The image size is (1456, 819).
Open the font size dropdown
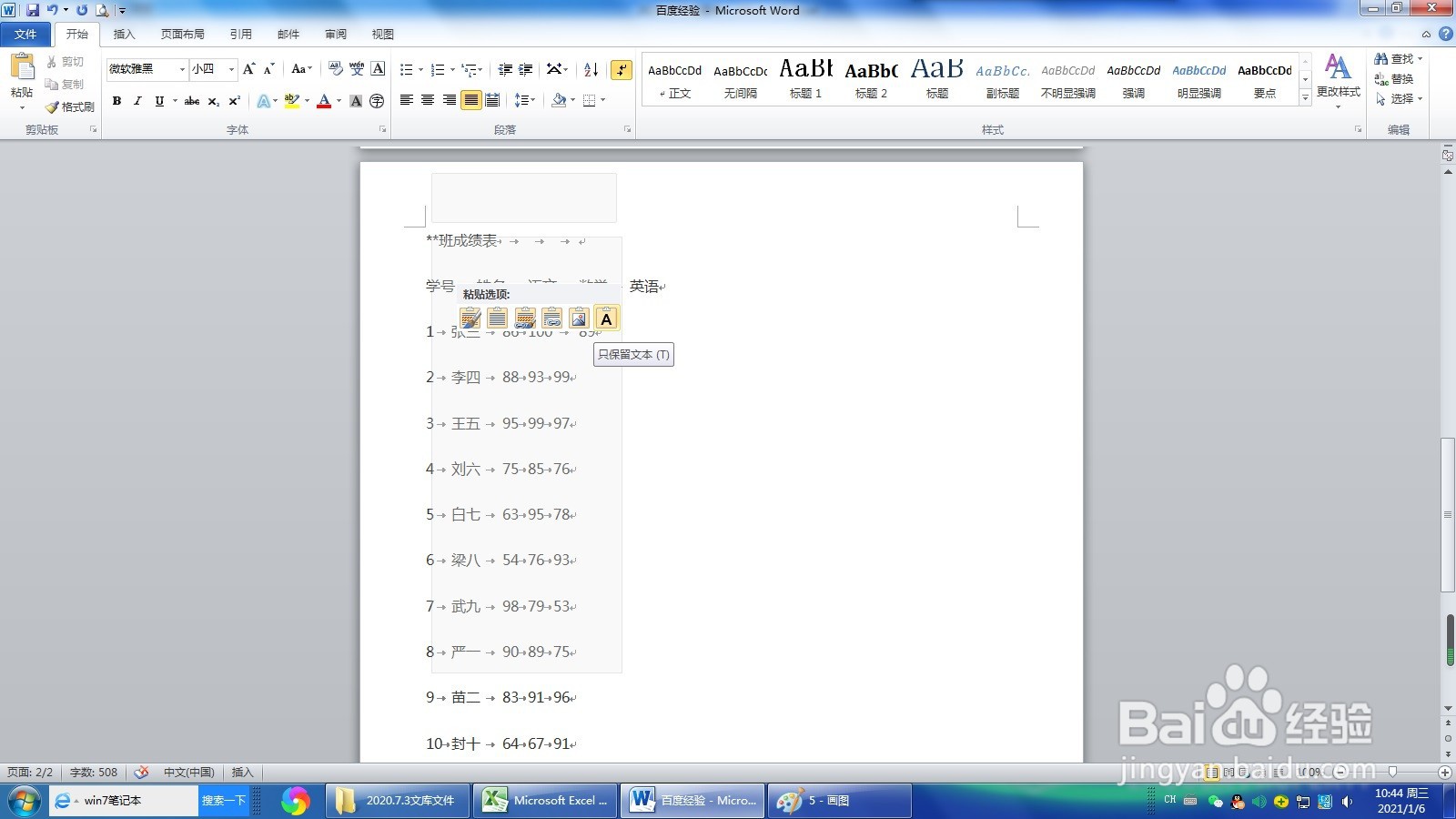[x=231, y=69]
